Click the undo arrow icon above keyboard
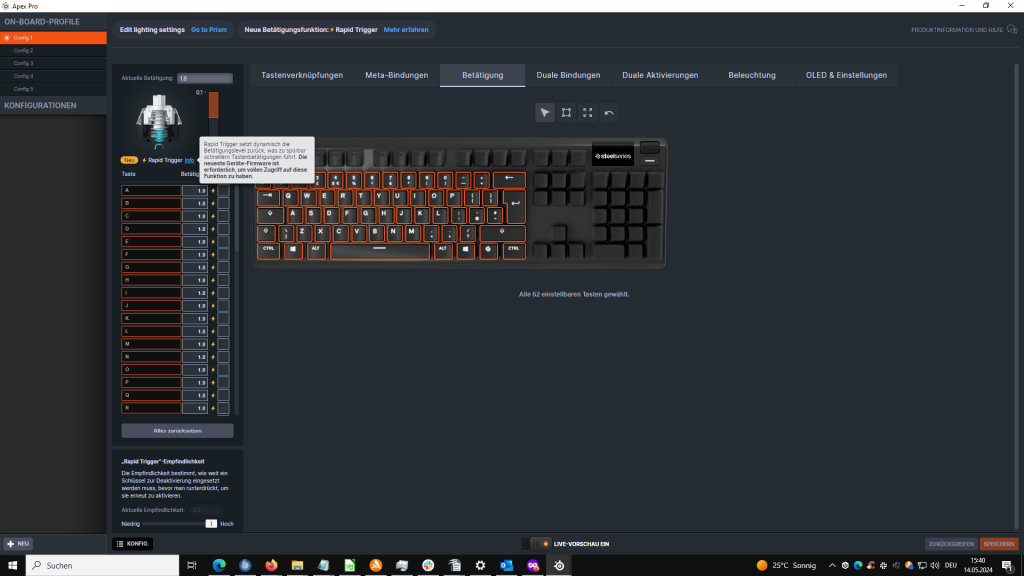The width and height of the screenshot is (1024, 576). pos(609,113)
